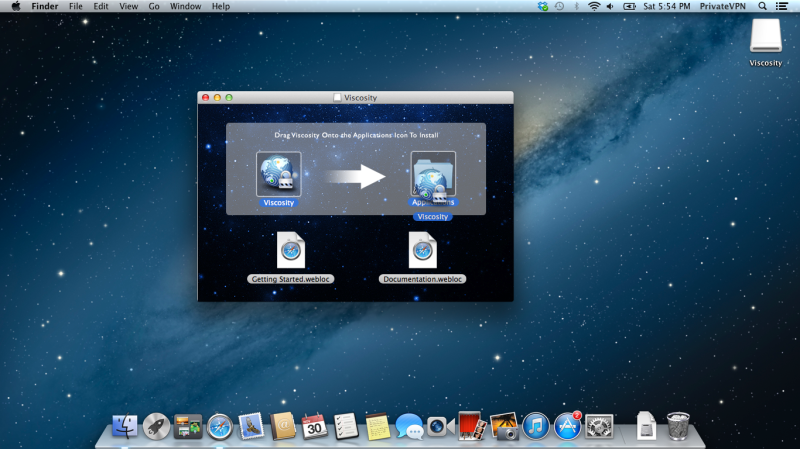Screen dimensions: 800x449
Task: Open the Documentation.webloc file
Action: click(423, 250)
